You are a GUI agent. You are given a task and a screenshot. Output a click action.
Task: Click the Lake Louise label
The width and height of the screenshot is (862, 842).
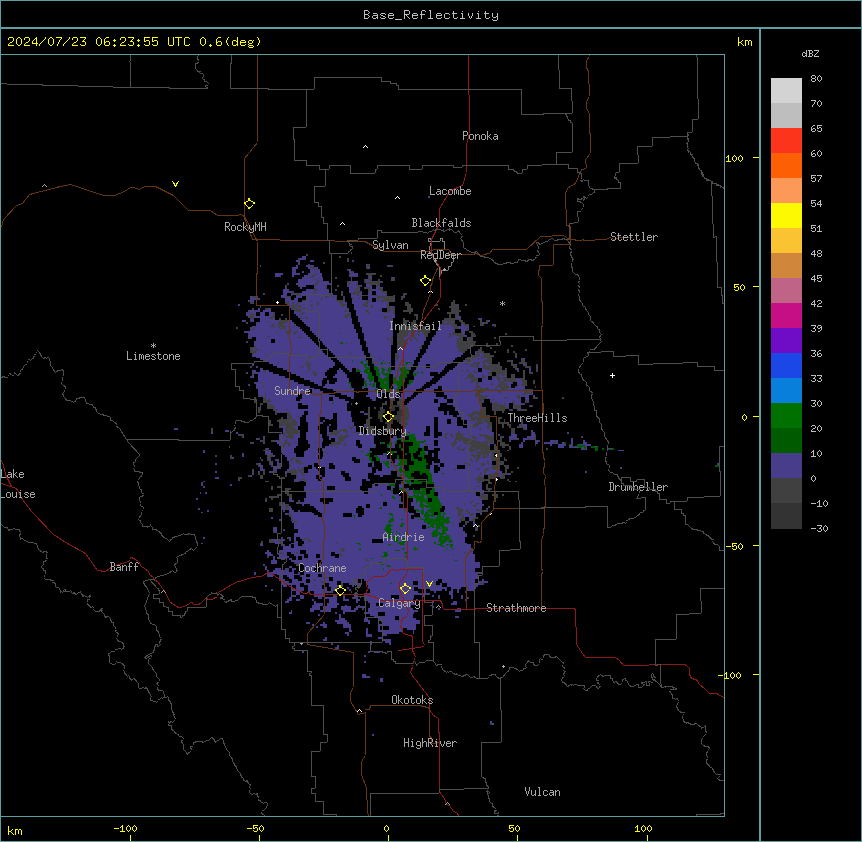pos(18,484)
